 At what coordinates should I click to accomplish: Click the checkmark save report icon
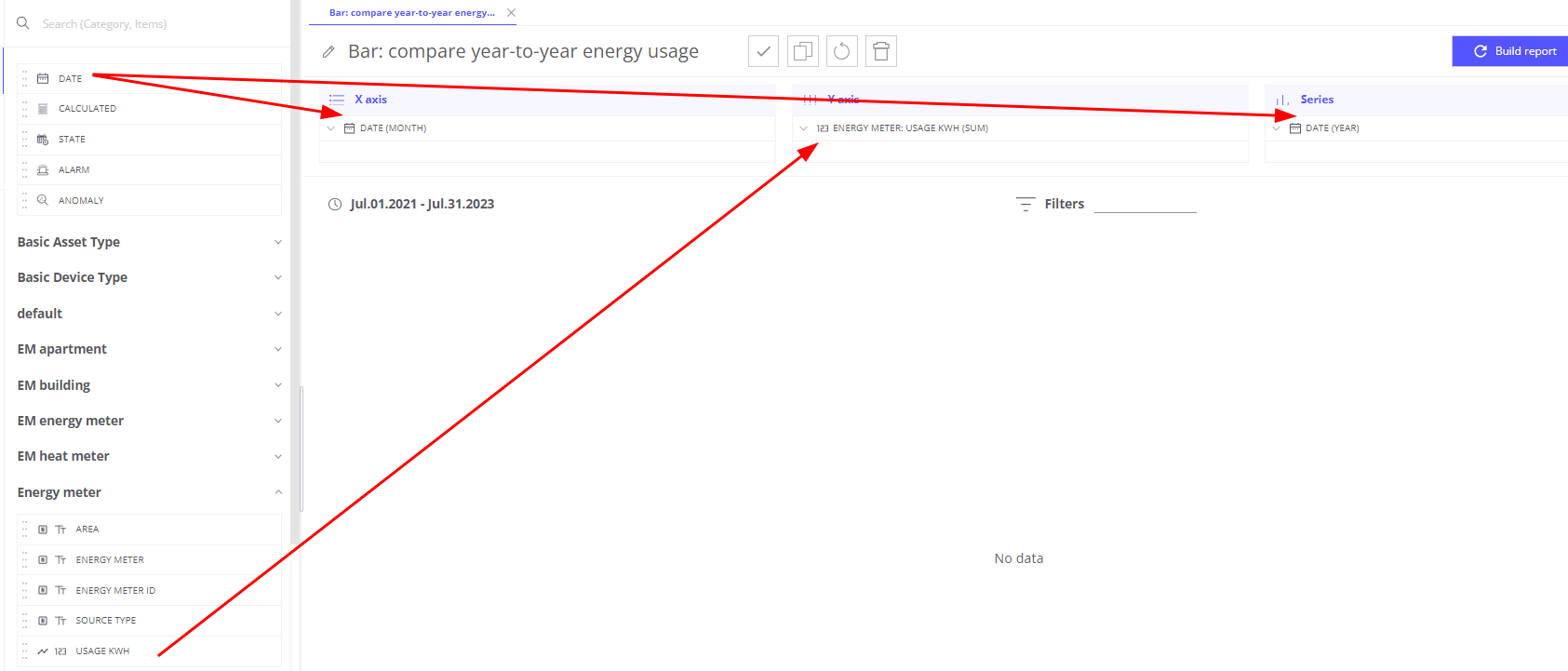tap(763, 51)
